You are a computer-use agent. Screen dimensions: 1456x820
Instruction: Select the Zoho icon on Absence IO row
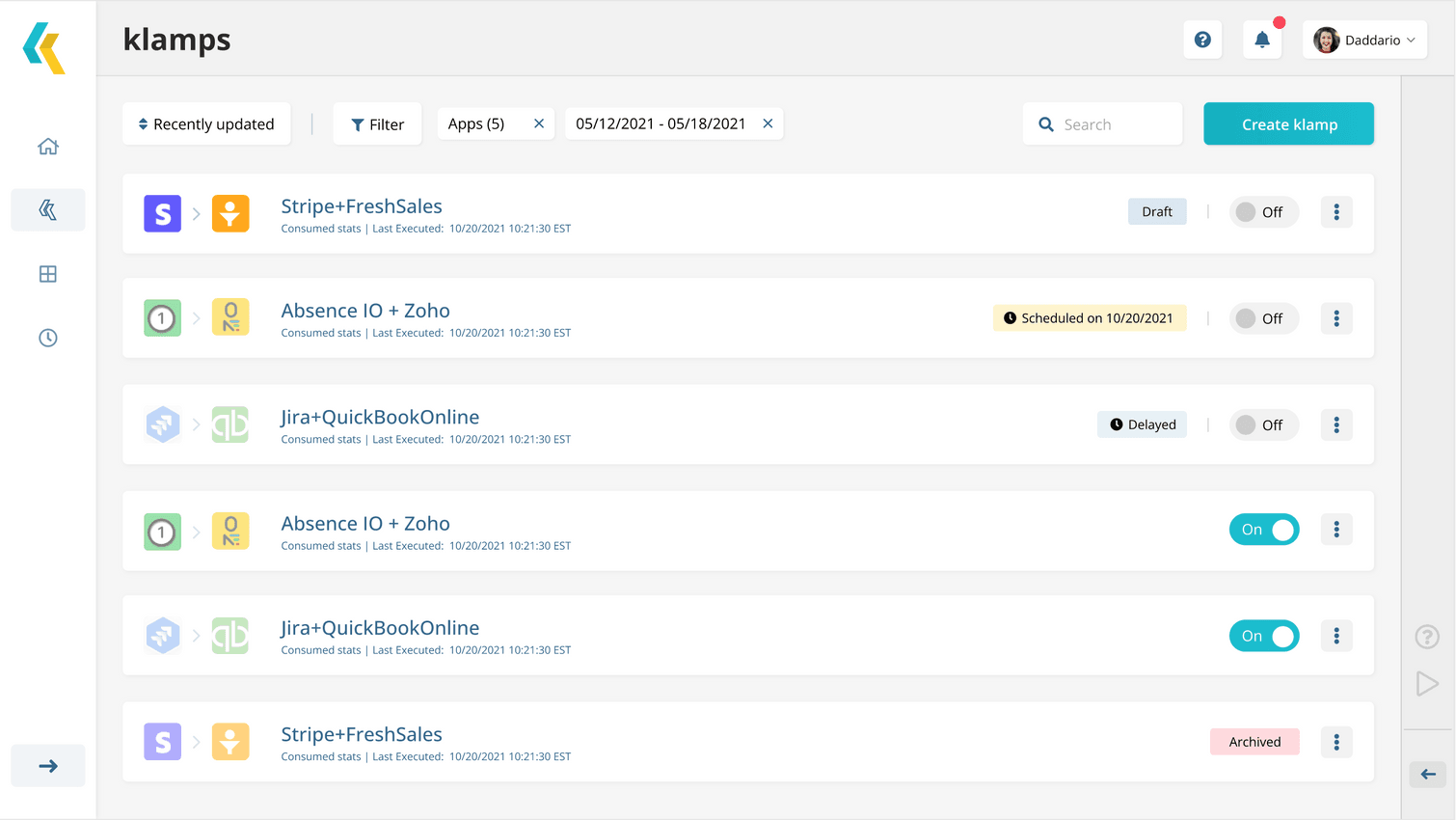[230, 316]
